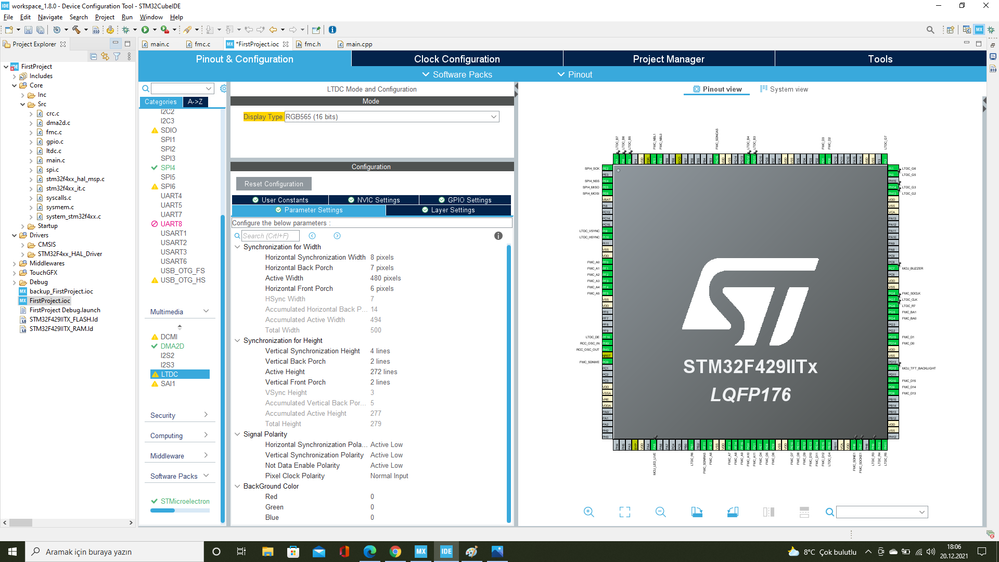This screenshot has width=999, height=562.
Task: Select DMA2D in the Multimedia list
Action: click(172, 346)
